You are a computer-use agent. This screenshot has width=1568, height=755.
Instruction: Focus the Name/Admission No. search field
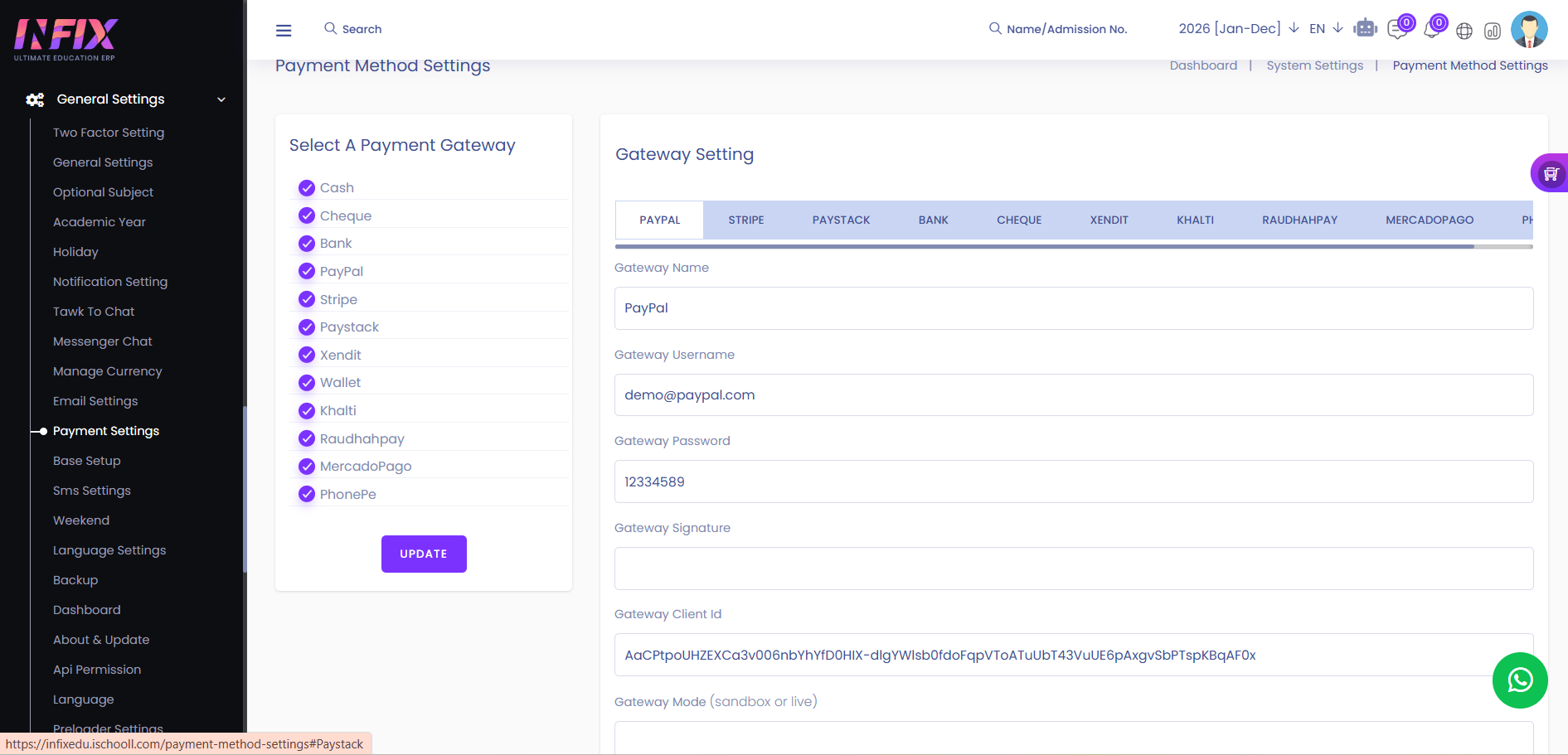click(1067, 29)
